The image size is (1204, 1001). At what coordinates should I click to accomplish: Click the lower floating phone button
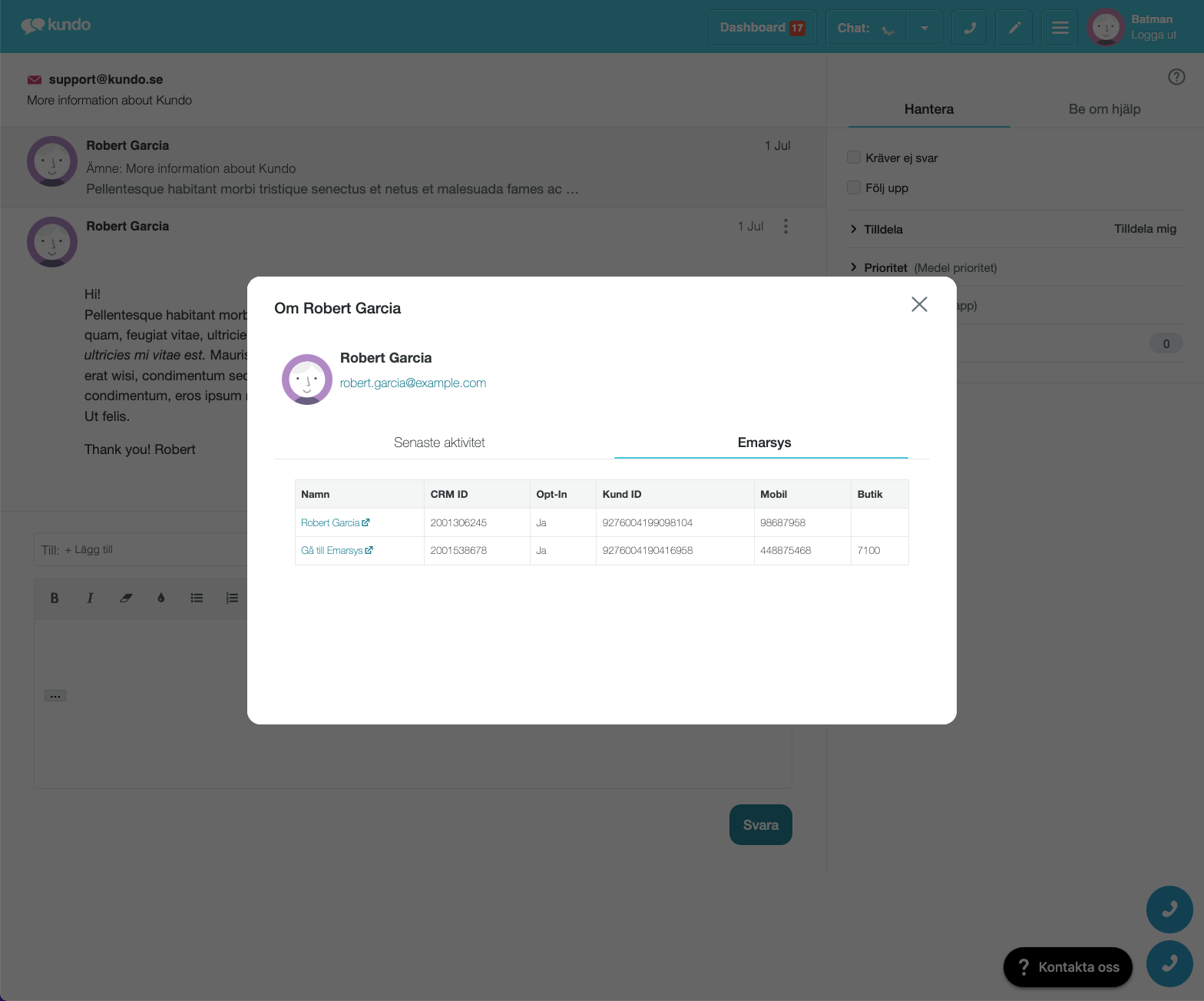tap(1169, 963)
